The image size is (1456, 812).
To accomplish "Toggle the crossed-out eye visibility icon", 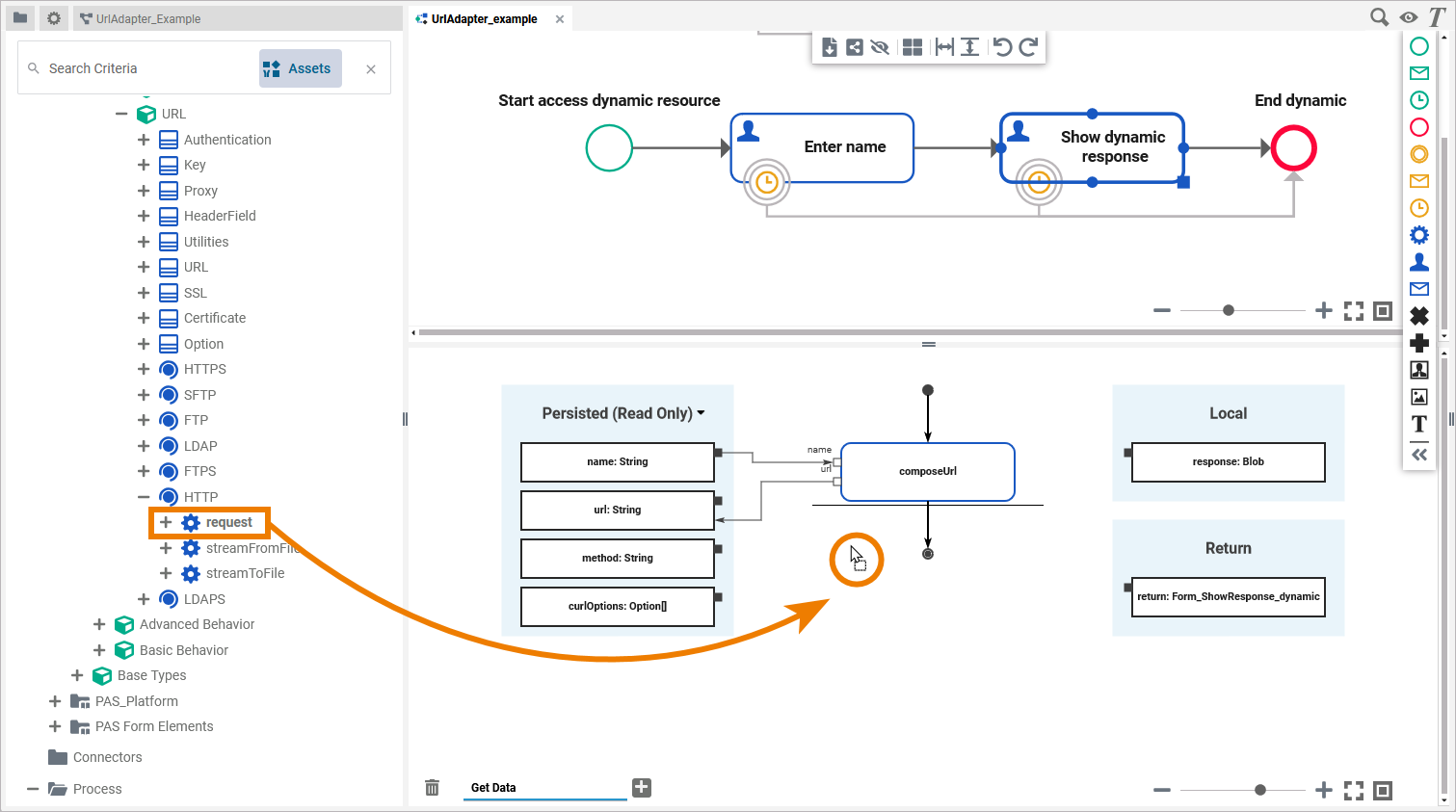I will [x=880, y=47].
